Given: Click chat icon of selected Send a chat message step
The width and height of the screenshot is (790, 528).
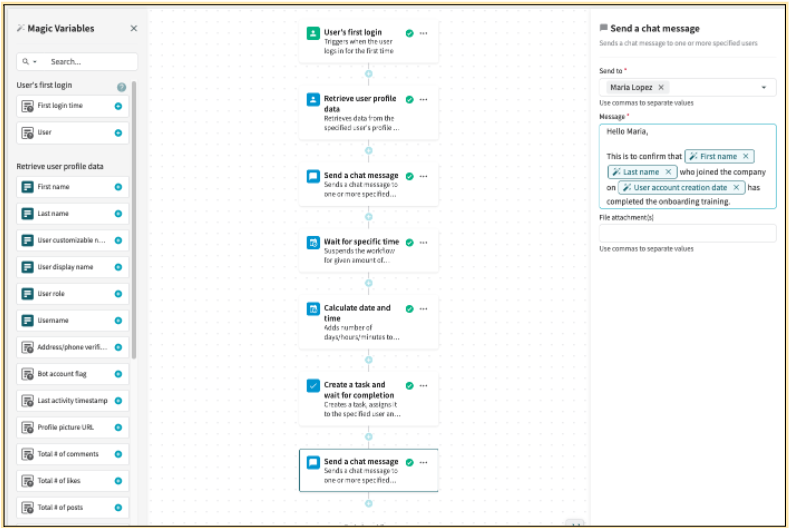Looking at the screenshot, I should click(313, 462).
